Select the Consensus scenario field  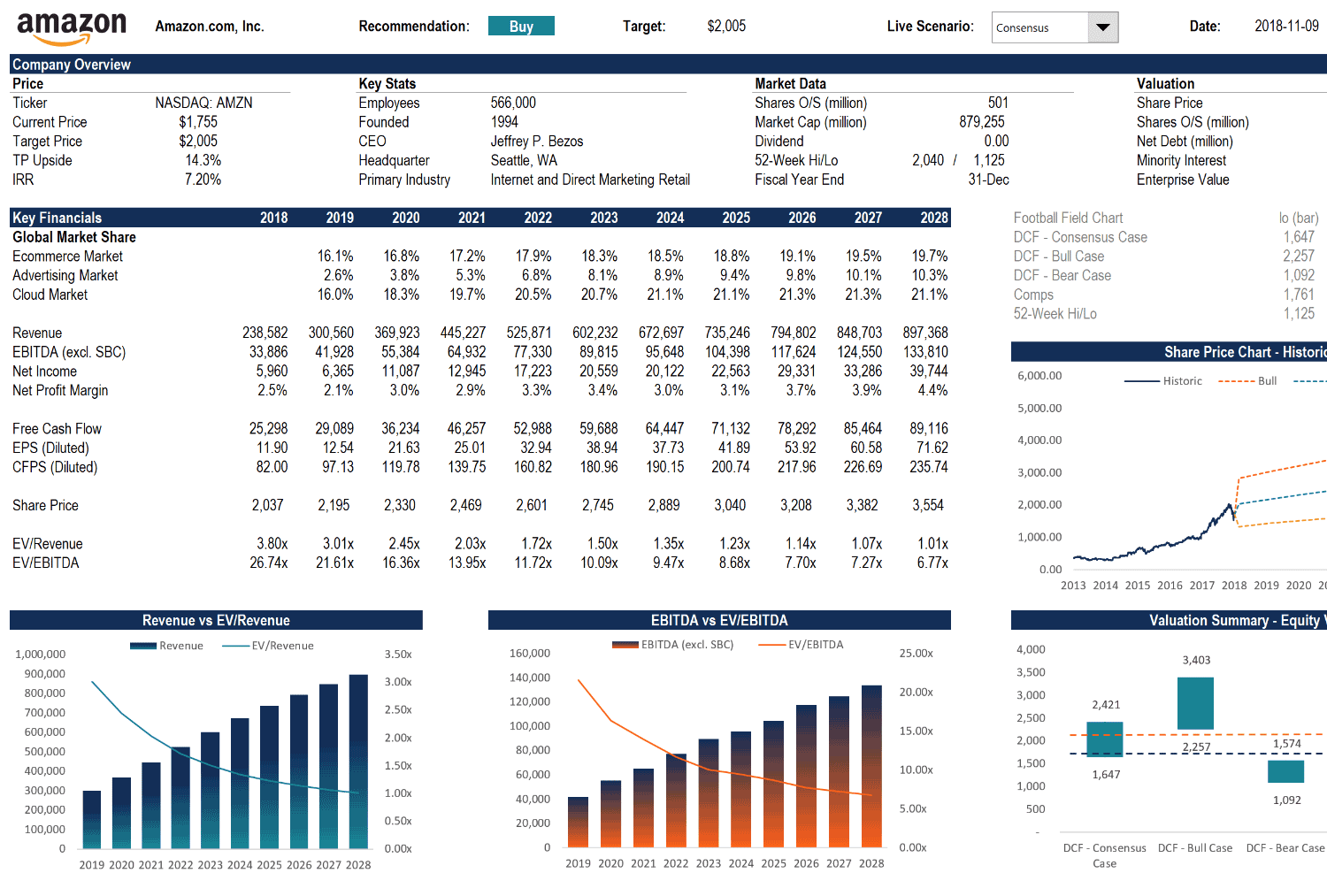[1040, 27]
